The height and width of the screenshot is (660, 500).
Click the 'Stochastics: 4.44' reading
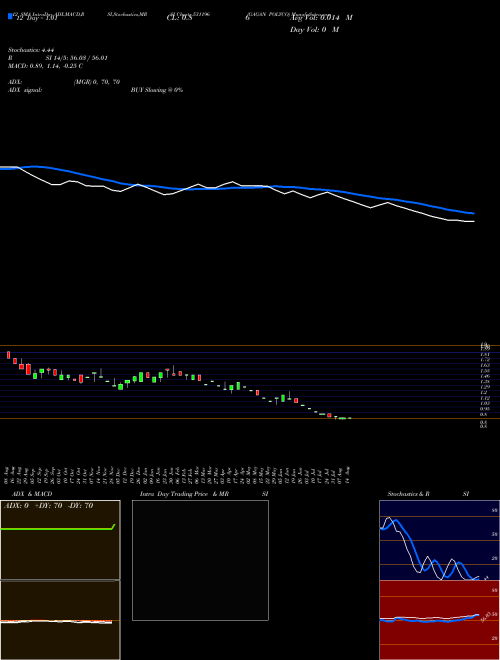coord(31,50)
